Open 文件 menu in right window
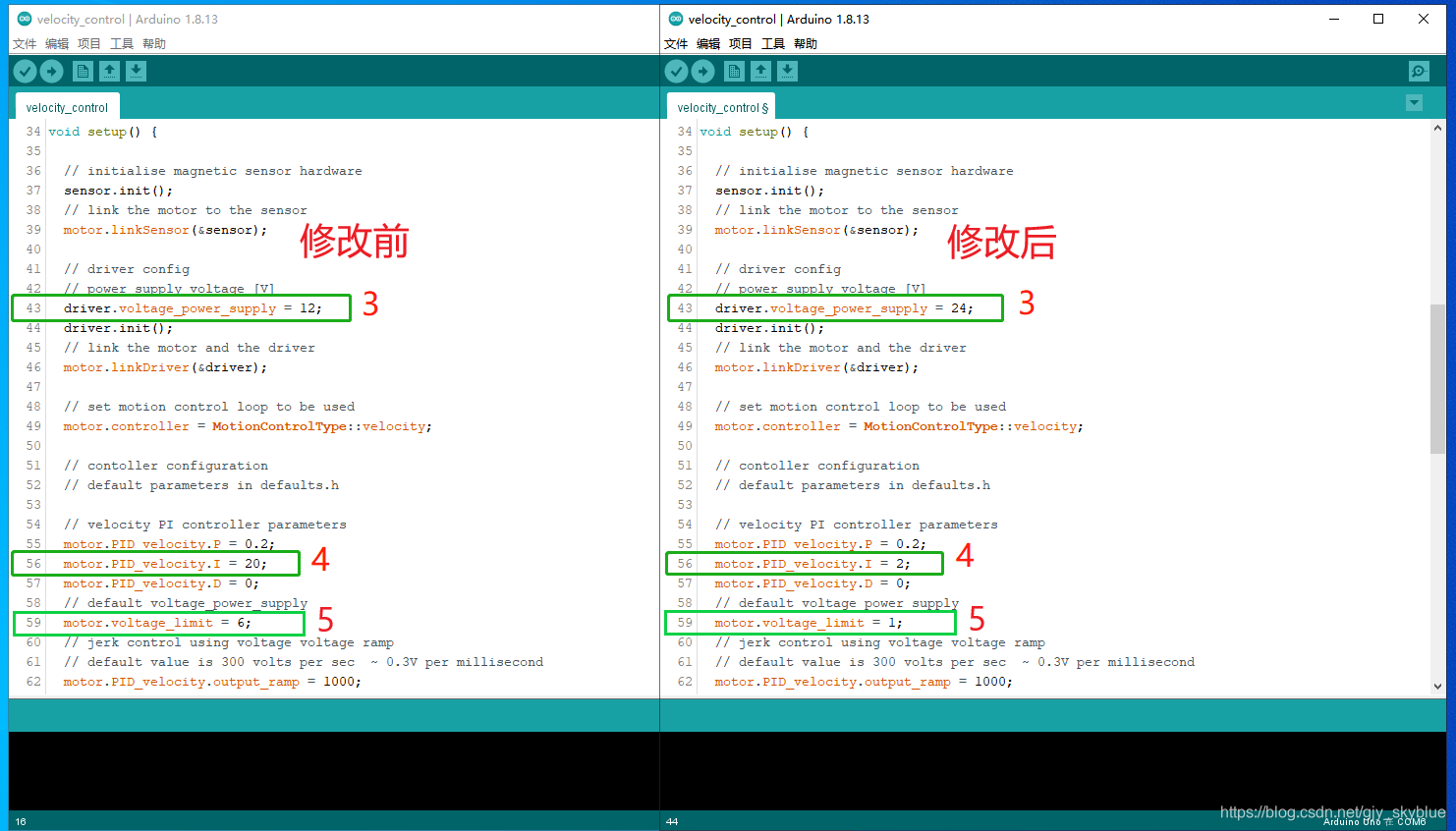The height and width of the screenshot is (831, 1456). click(x=676, y=44)
